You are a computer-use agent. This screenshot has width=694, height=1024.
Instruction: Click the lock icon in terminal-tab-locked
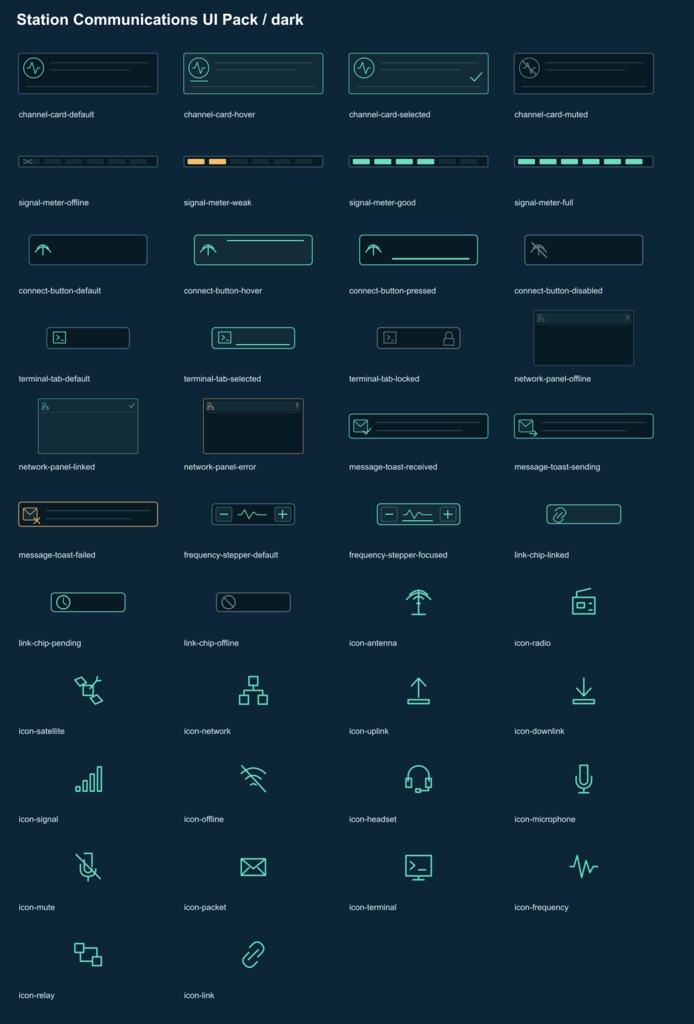point(449,338)
